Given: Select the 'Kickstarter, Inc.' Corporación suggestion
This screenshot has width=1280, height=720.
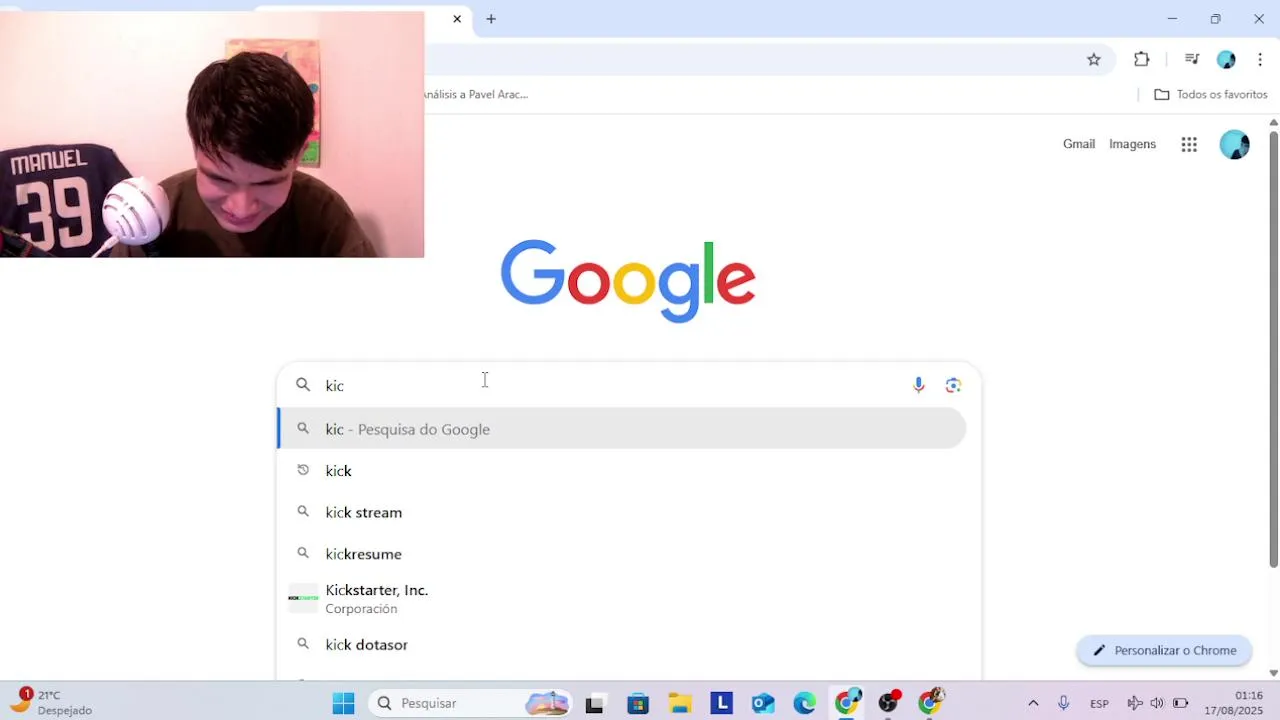Looking at the screenshot, I should click(621, 599).
